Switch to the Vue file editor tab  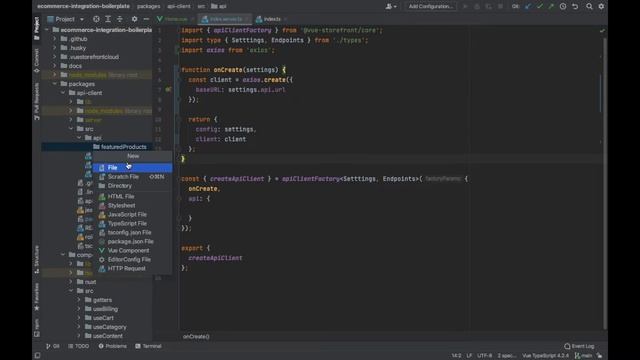[x=176, y=19]
